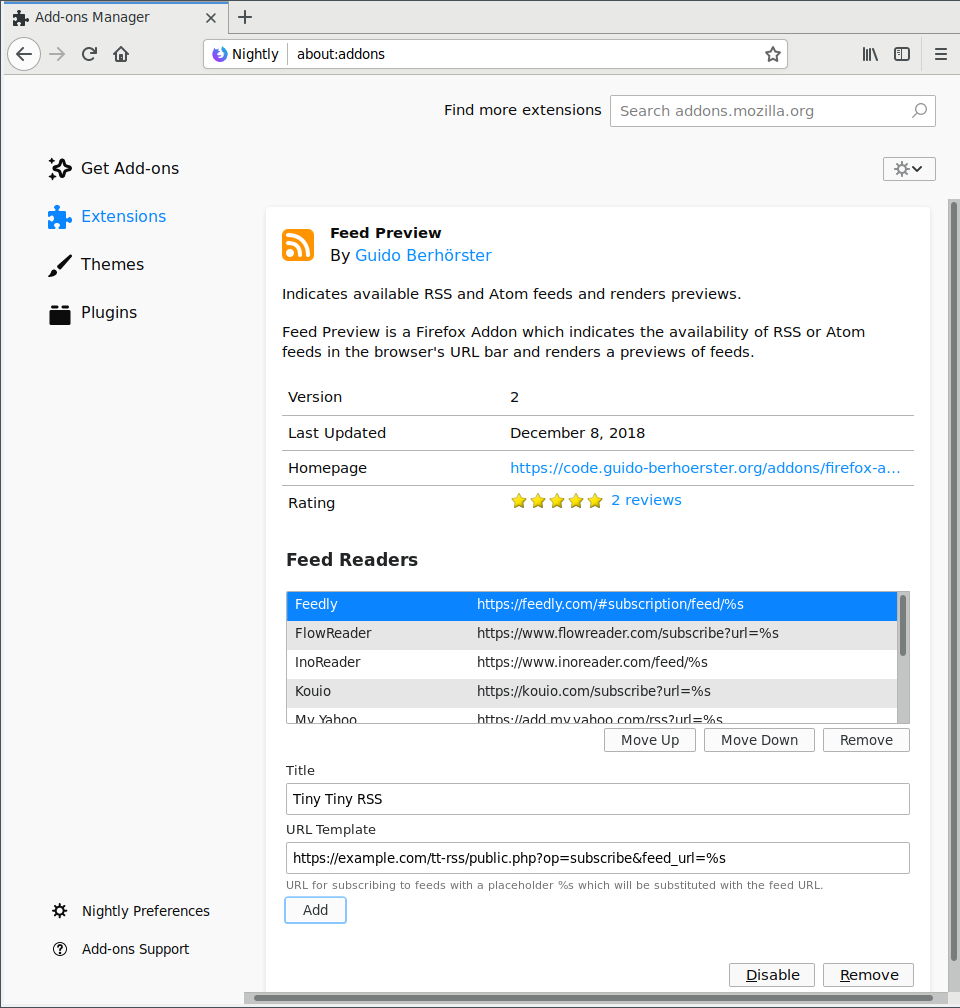Click Move Down button
Viewport: 960px width, 1008px height.
click(759, 740)
